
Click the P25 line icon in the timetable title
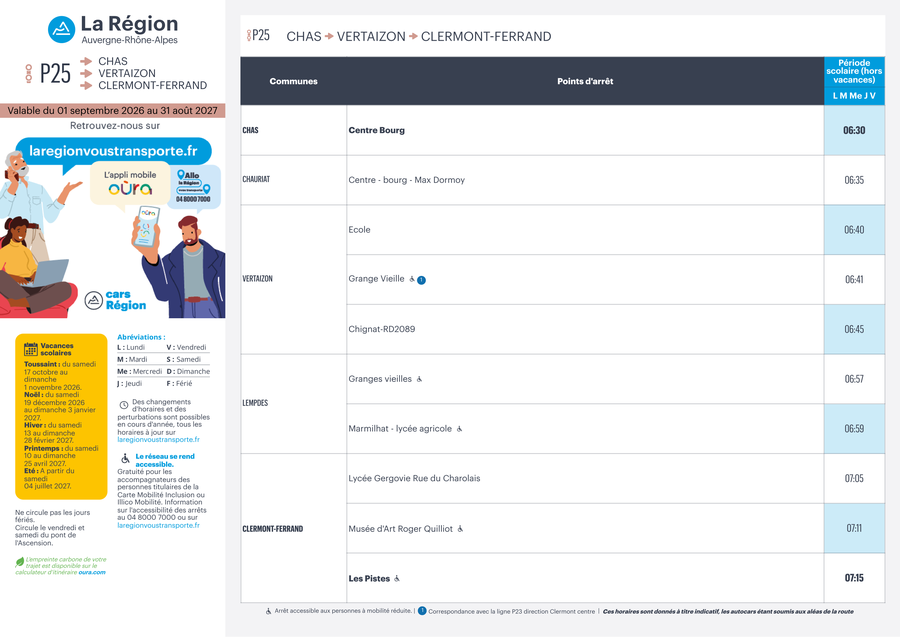pos(258,36)
